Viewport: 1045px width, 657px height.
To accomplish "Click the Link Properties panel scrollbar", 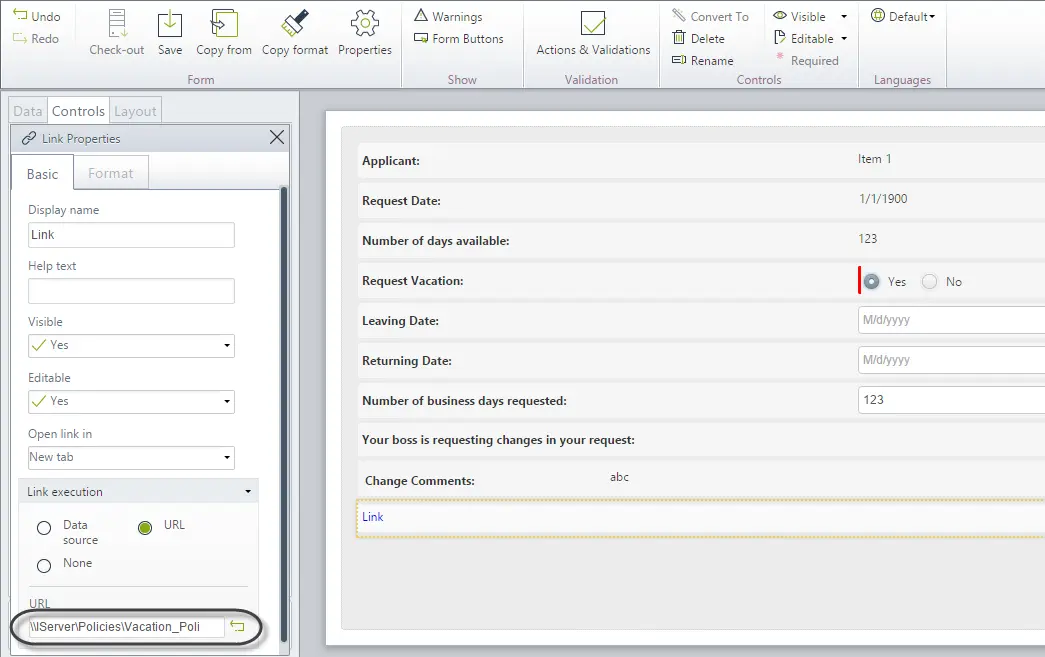I will click(284, 413).
